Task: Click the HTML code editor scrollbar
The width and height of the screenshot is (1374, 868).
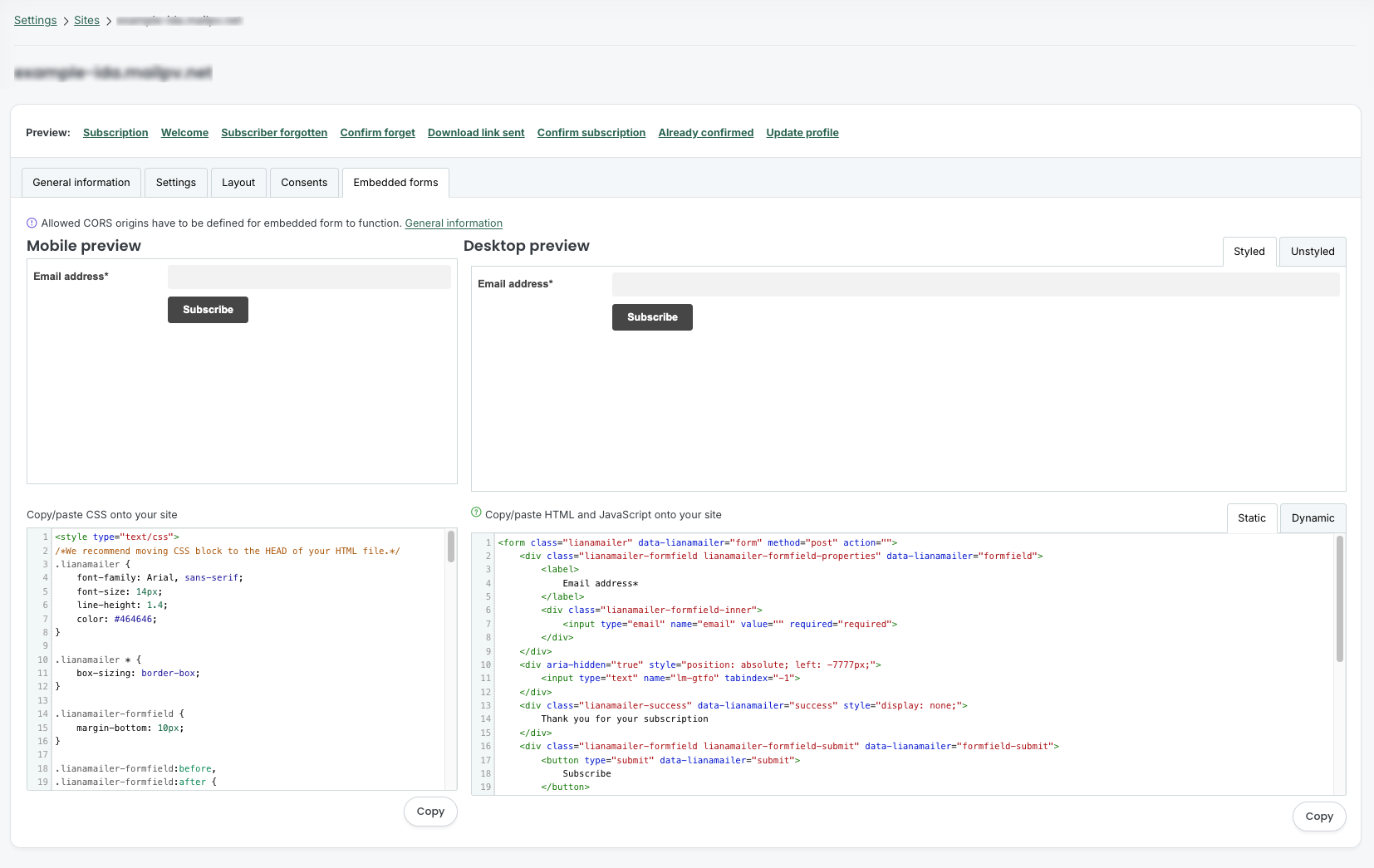Action: [1339, 599]
